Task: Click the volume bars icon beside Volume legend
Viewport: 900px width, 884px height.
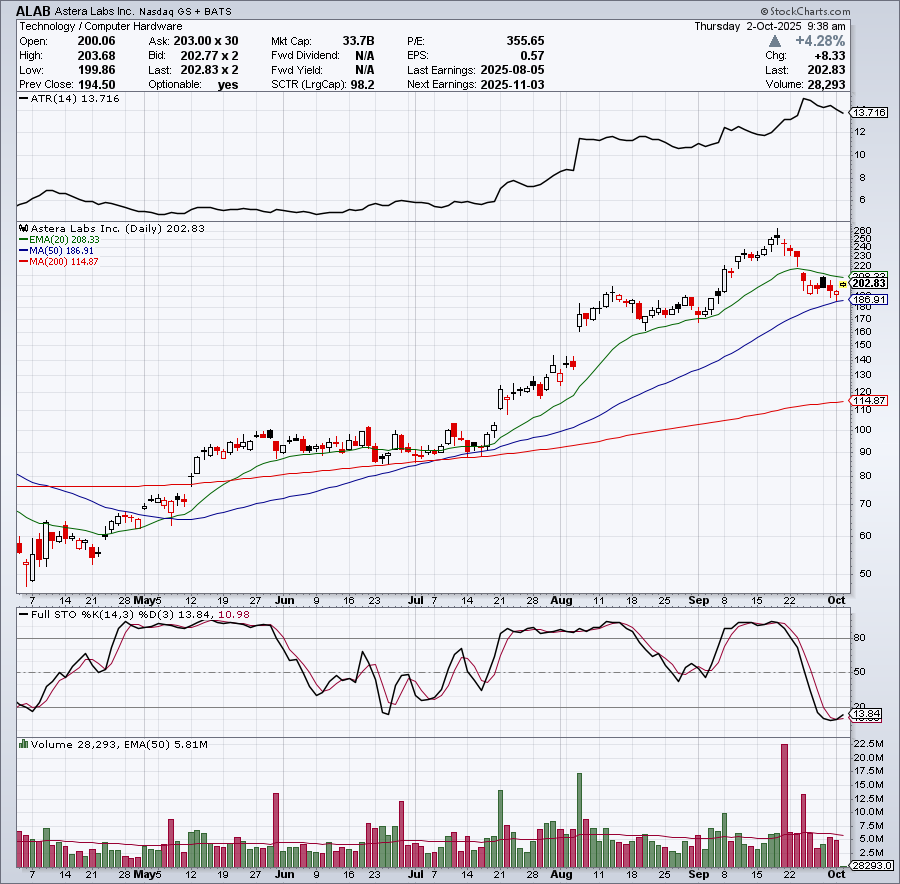Action: pos(24,744)
